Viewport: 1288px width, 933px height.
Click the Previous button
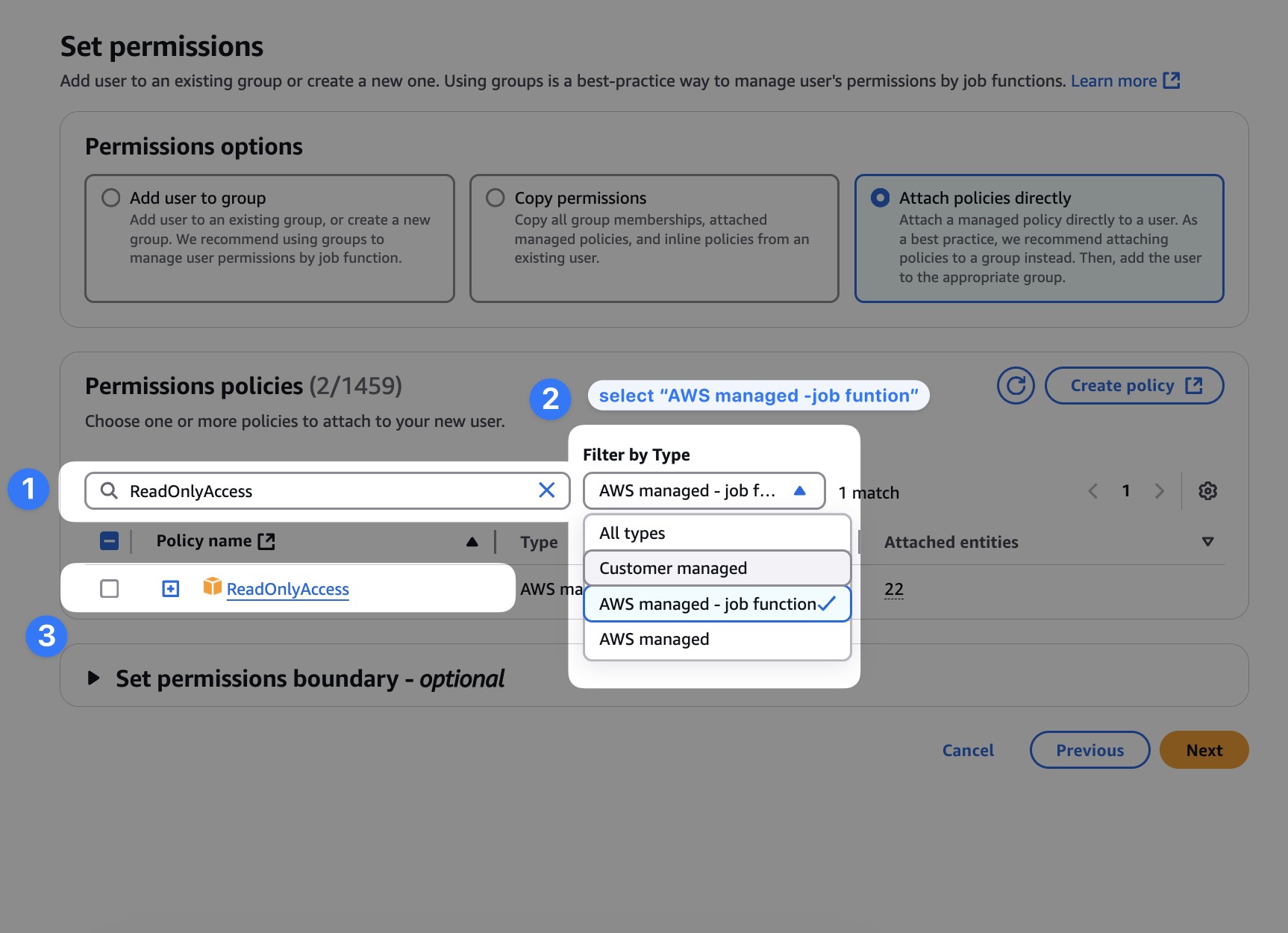pos(1090,750)
